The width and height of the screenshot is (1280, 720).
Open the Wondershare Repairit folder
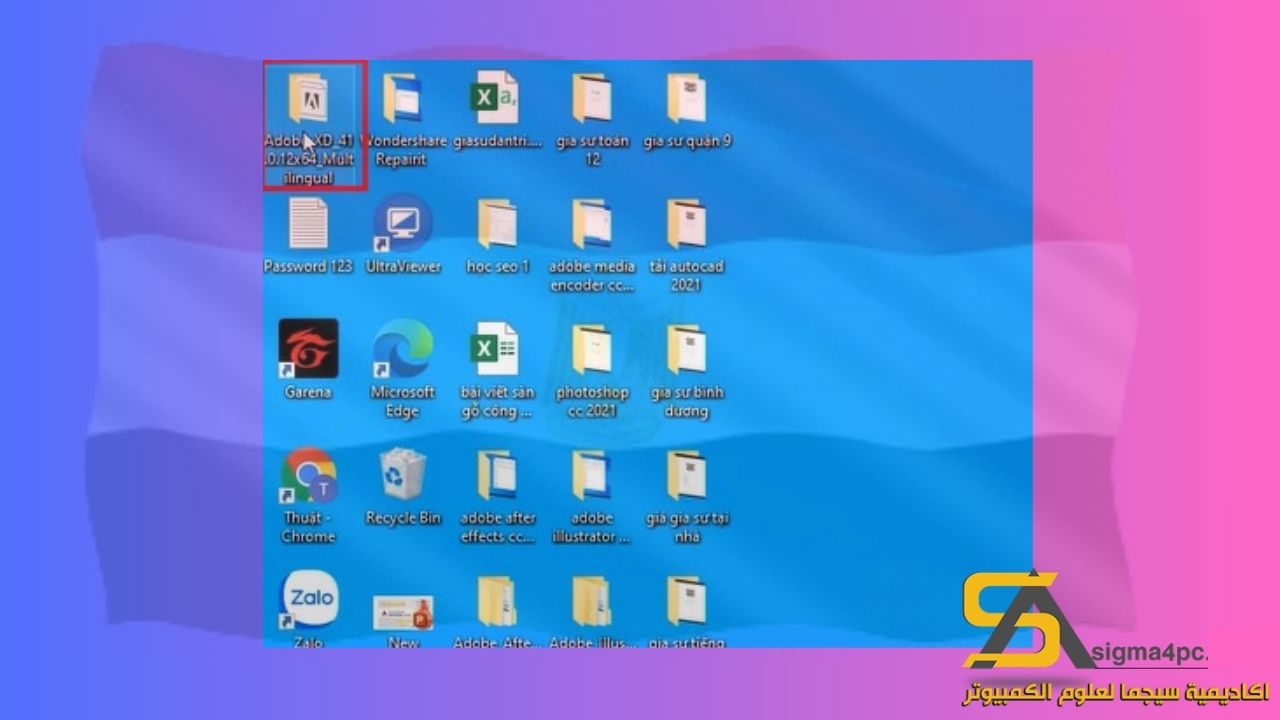(x=403, y=98)
